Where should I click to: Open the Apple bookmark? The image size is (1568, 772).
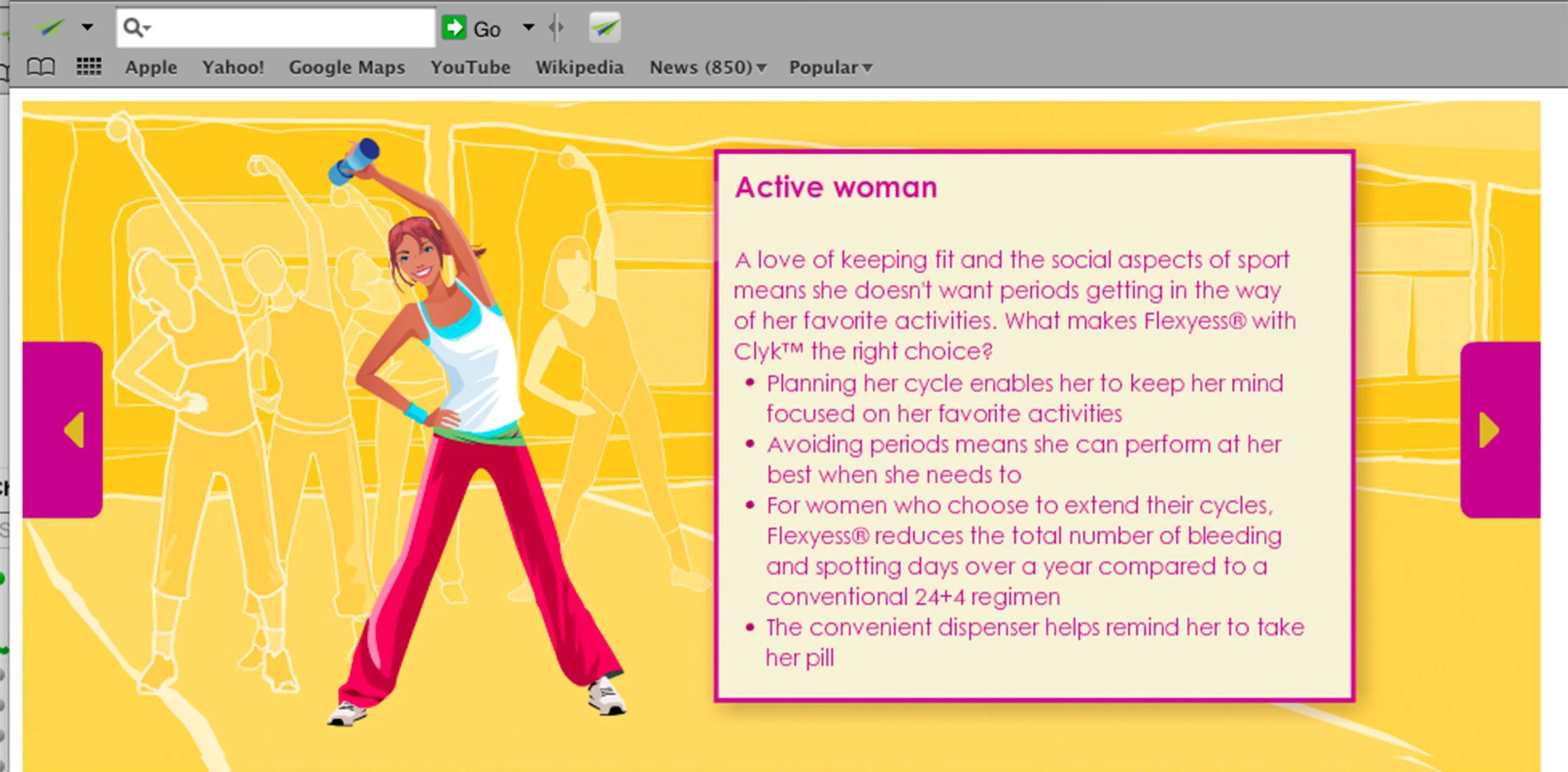tap(151, 67)
